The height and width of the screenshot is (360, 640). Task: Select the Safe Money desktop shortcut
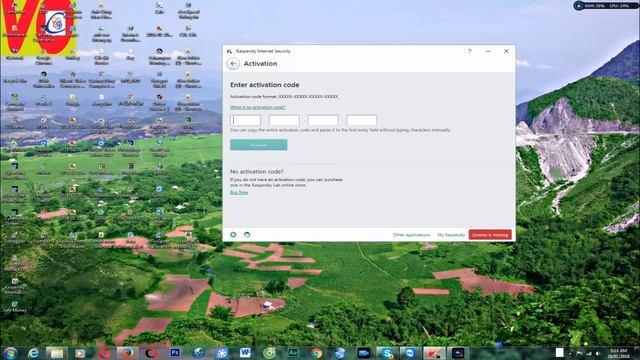(x=15, y=307)
